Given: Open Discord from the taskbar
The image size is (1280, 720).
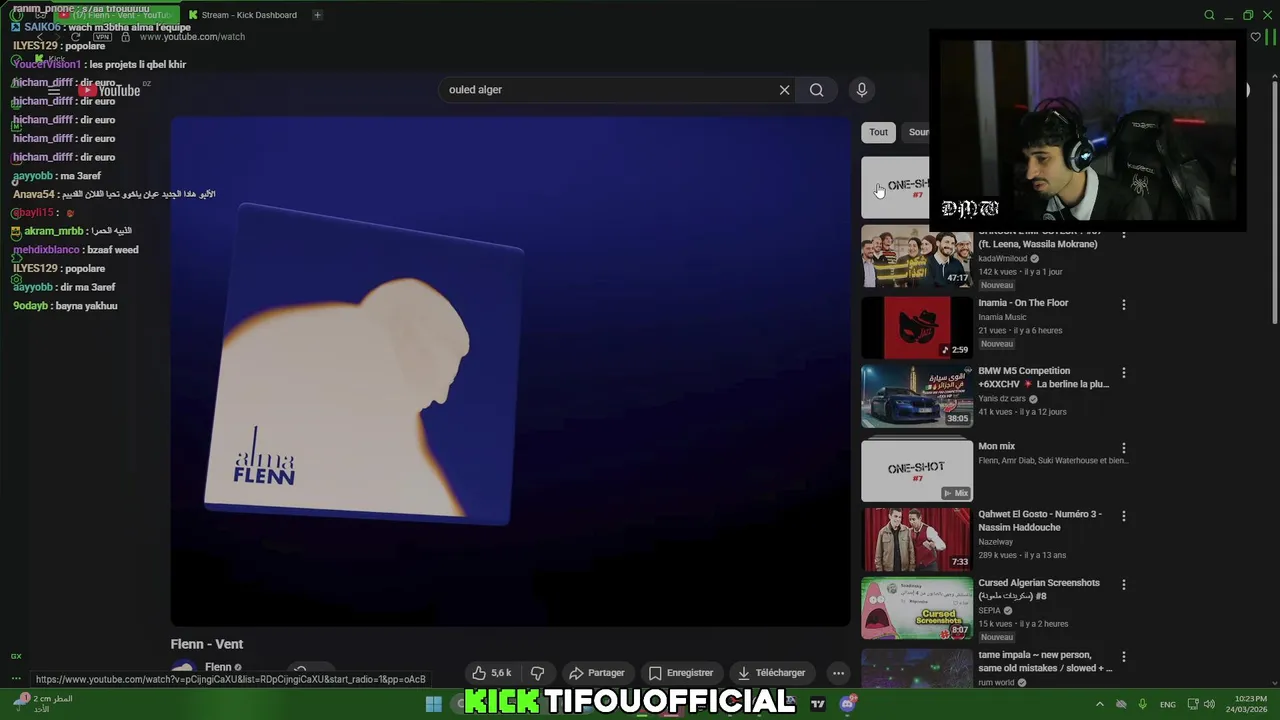Looking at the screenshot, I should point(848,704).
